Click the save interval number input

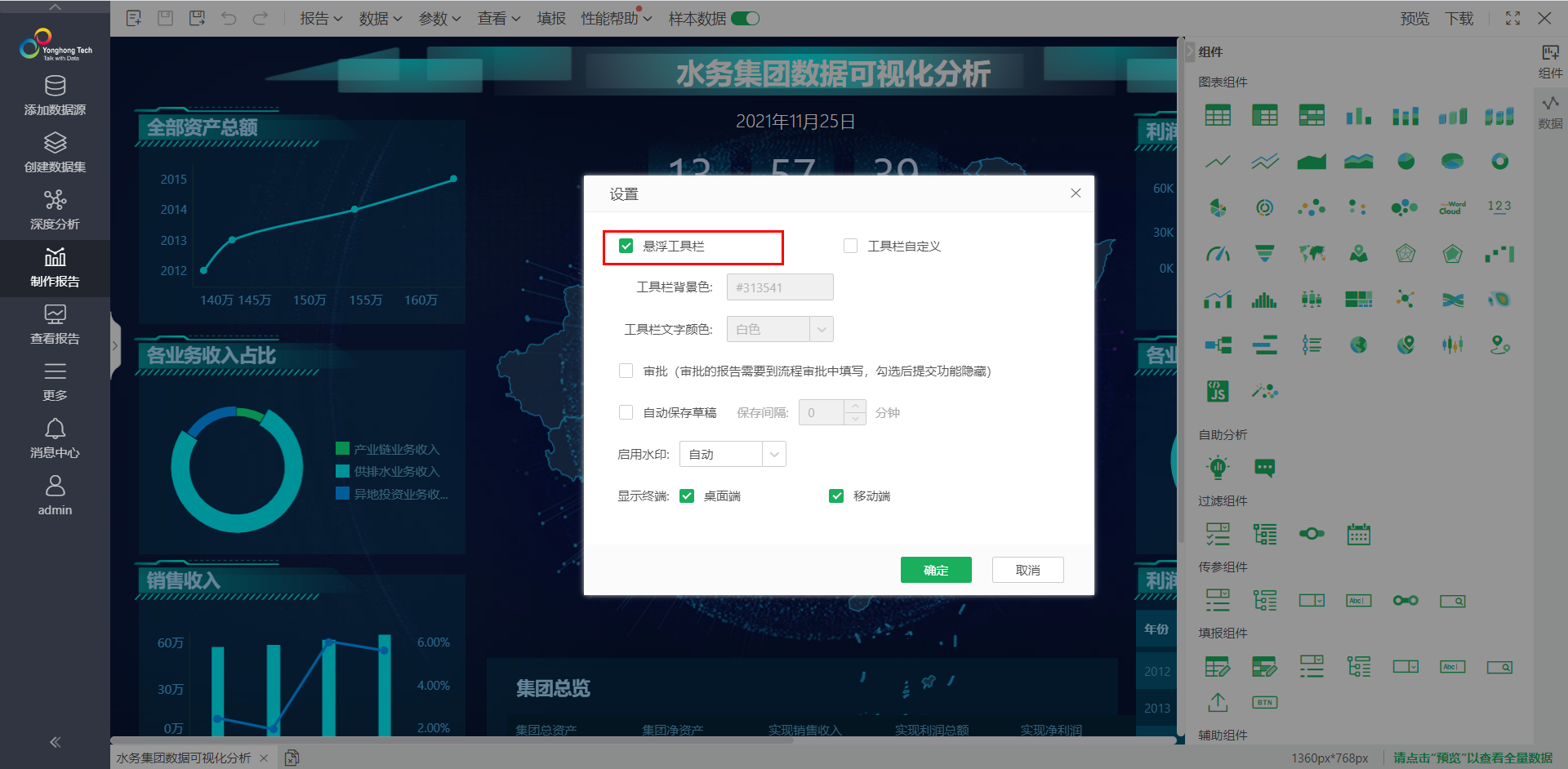coord(822,412)
